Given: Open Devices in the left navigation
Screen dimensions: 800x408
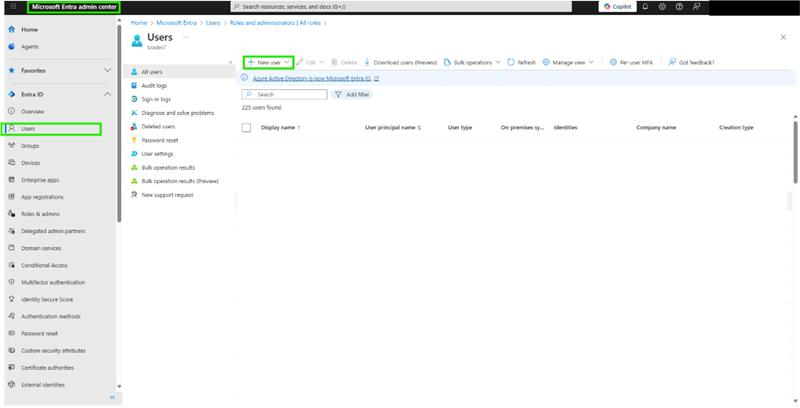Looking at the screenshot, I should coord(30,163).
